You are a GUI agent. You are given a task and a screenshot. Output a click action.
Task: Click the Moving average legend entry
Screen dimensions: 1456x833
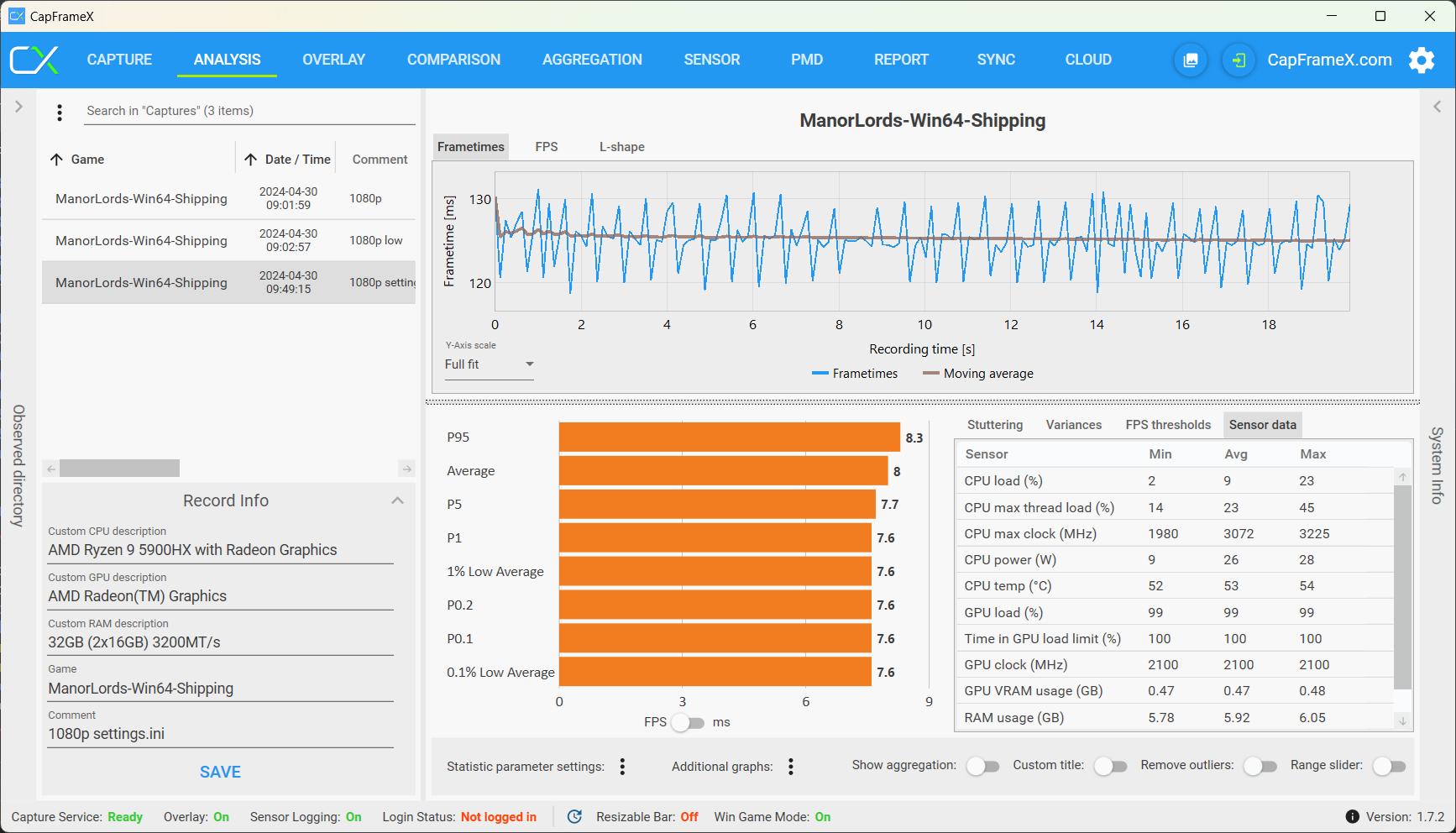(x=978, y=374)
